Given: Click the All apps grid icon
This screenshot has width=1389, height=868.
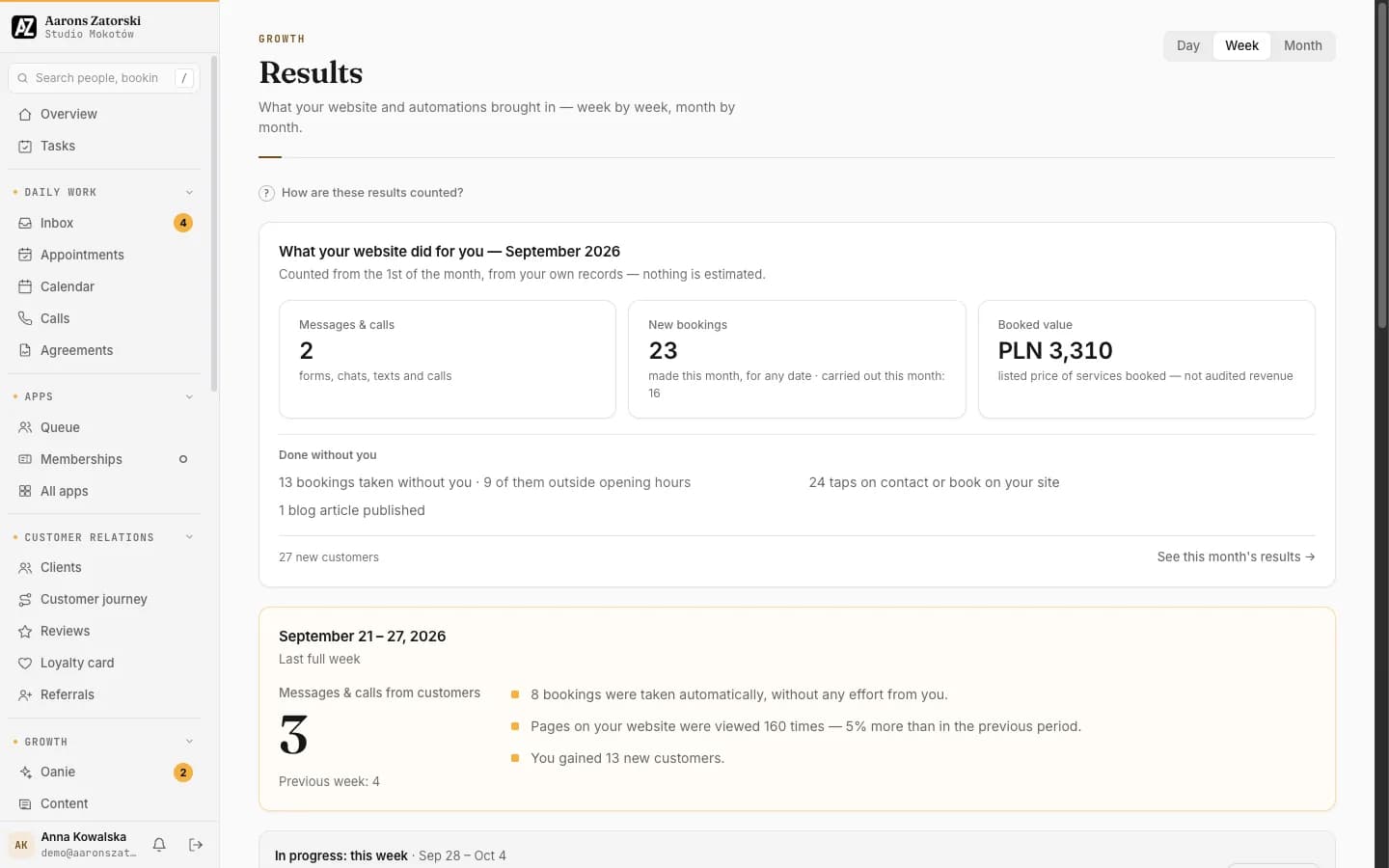Looking at the screenshot, I should click(x=25, y=491).
